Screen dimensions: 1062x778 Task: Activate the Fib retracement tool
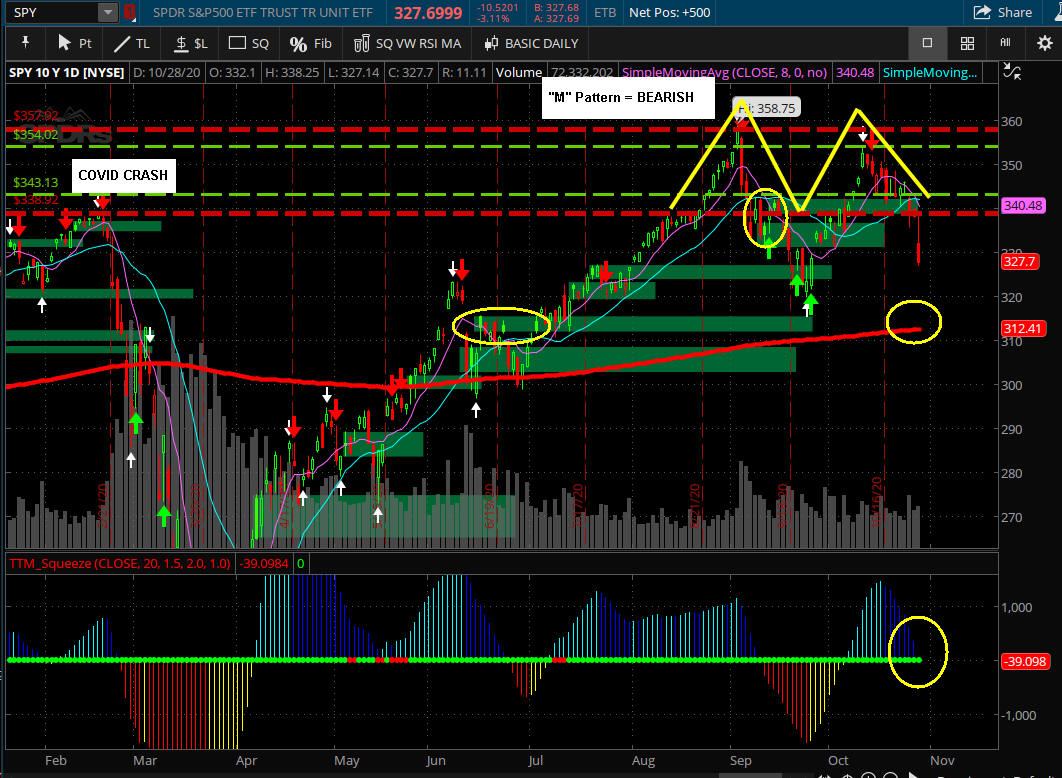click(310, 43)
